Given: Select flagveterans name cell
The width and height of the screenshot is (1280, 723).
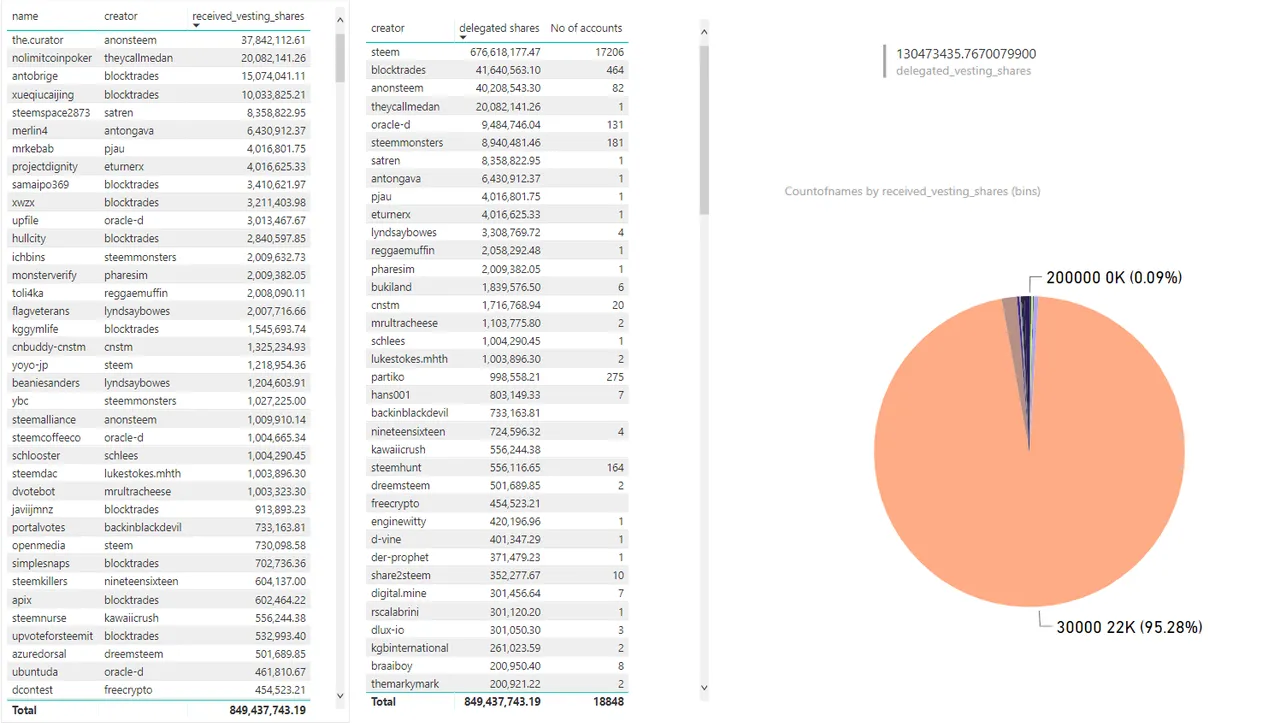Looking at the screenshot, I should [41, 311].
